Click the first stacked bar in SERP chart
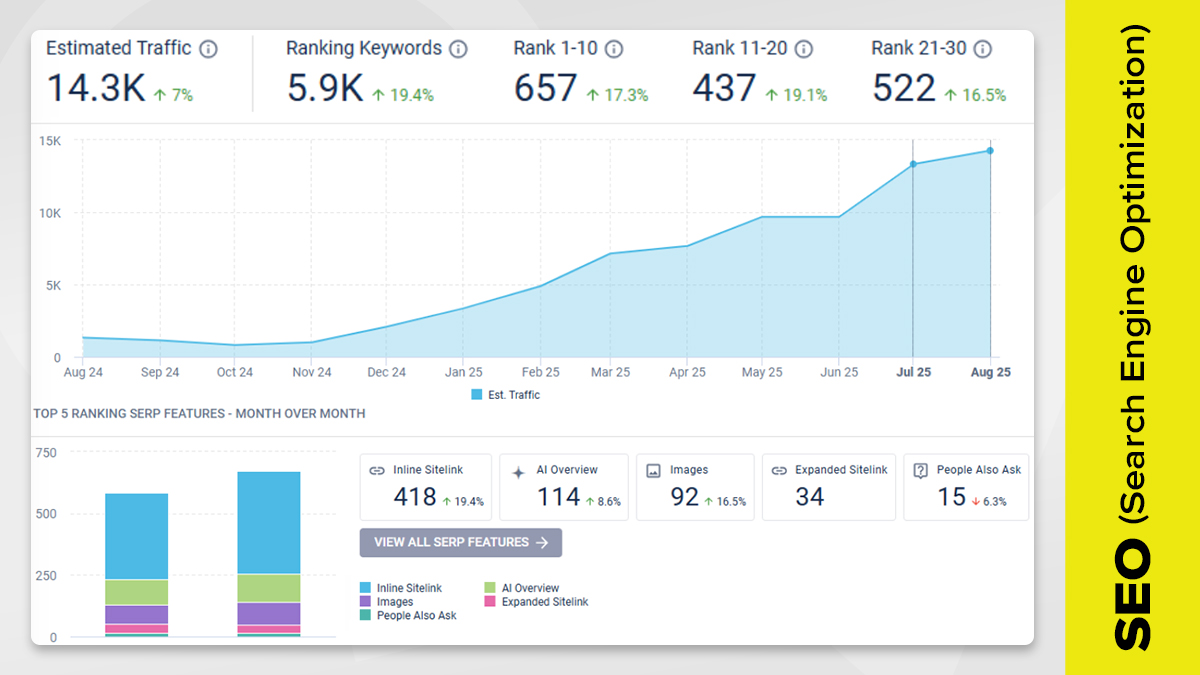The image size is (1200, 675). [x=136, y=565]
